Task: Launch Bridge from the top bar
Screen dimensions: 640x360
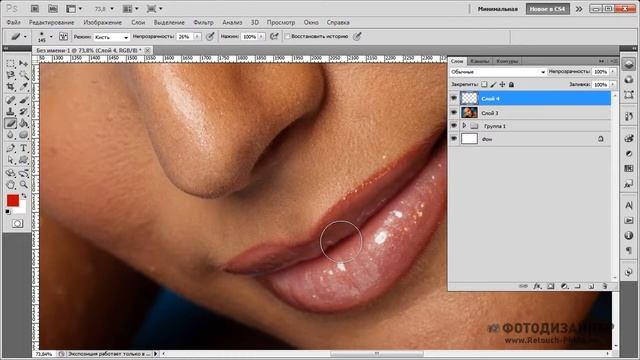Action: 35,8
